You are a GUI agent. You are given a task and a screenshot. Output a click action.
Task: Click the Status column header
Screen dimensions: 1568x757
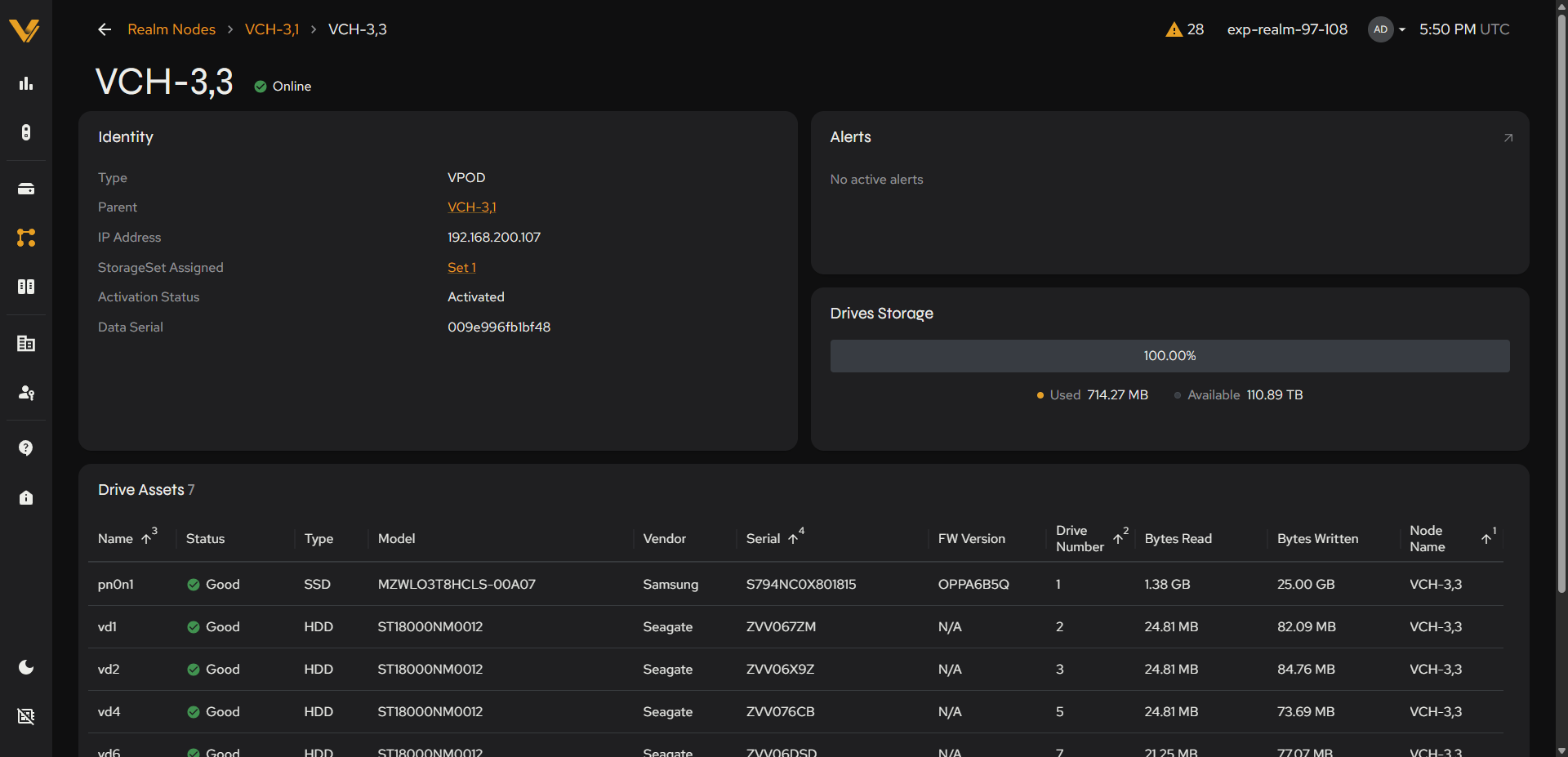coord(205,539)
